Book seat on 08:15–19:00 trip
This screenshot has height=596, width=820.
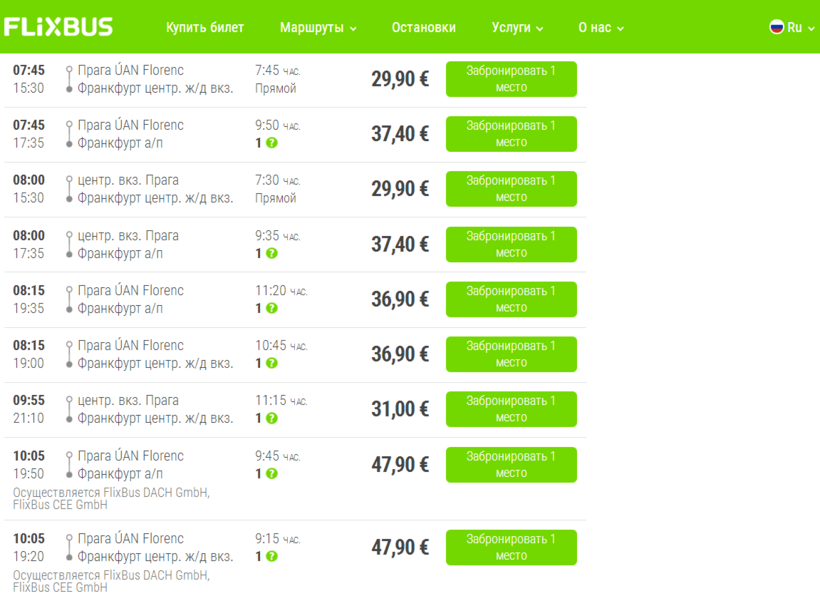coord(511,354)
